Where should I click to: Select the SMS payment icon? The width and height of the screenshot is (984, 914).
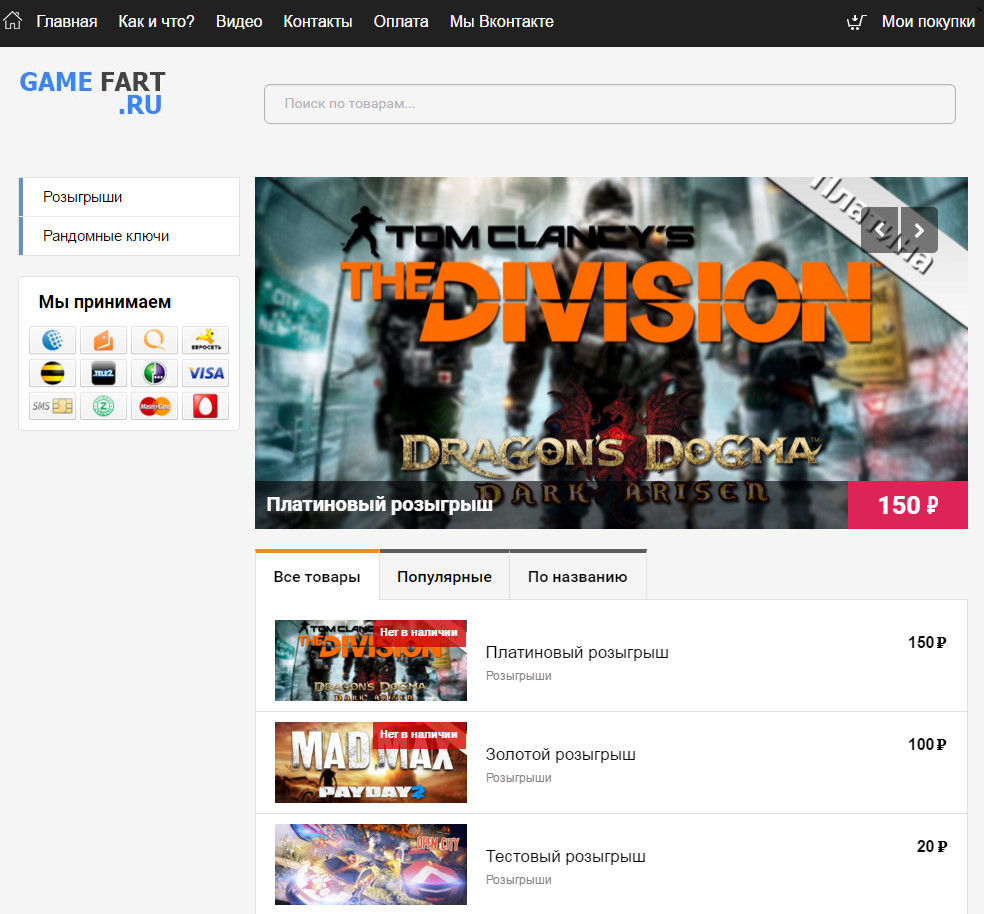(53, 406)
